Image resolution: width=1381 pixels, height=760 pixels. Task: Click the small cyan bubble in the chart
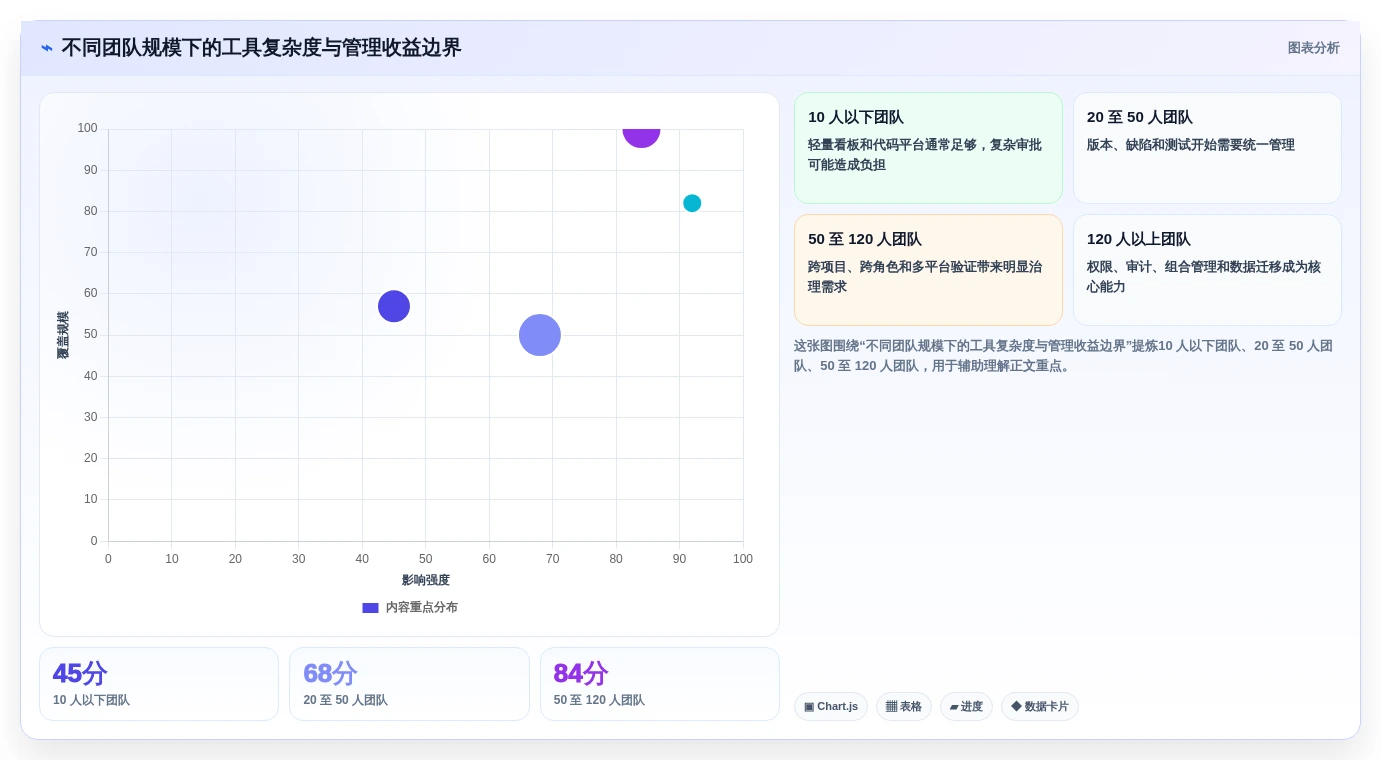click(x=692, y=203)
